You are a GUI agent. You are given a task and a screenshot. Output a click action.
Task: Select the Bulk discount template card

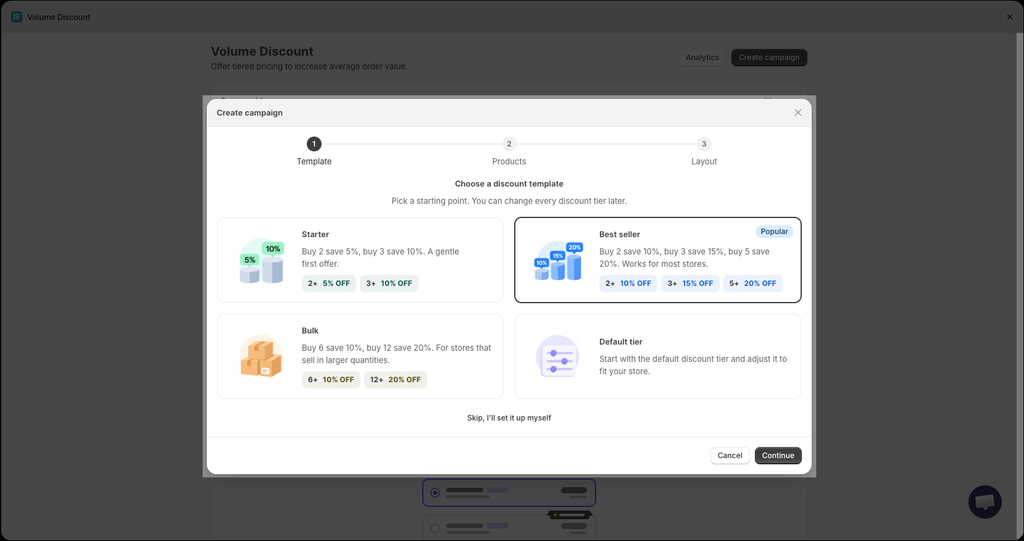360,356
